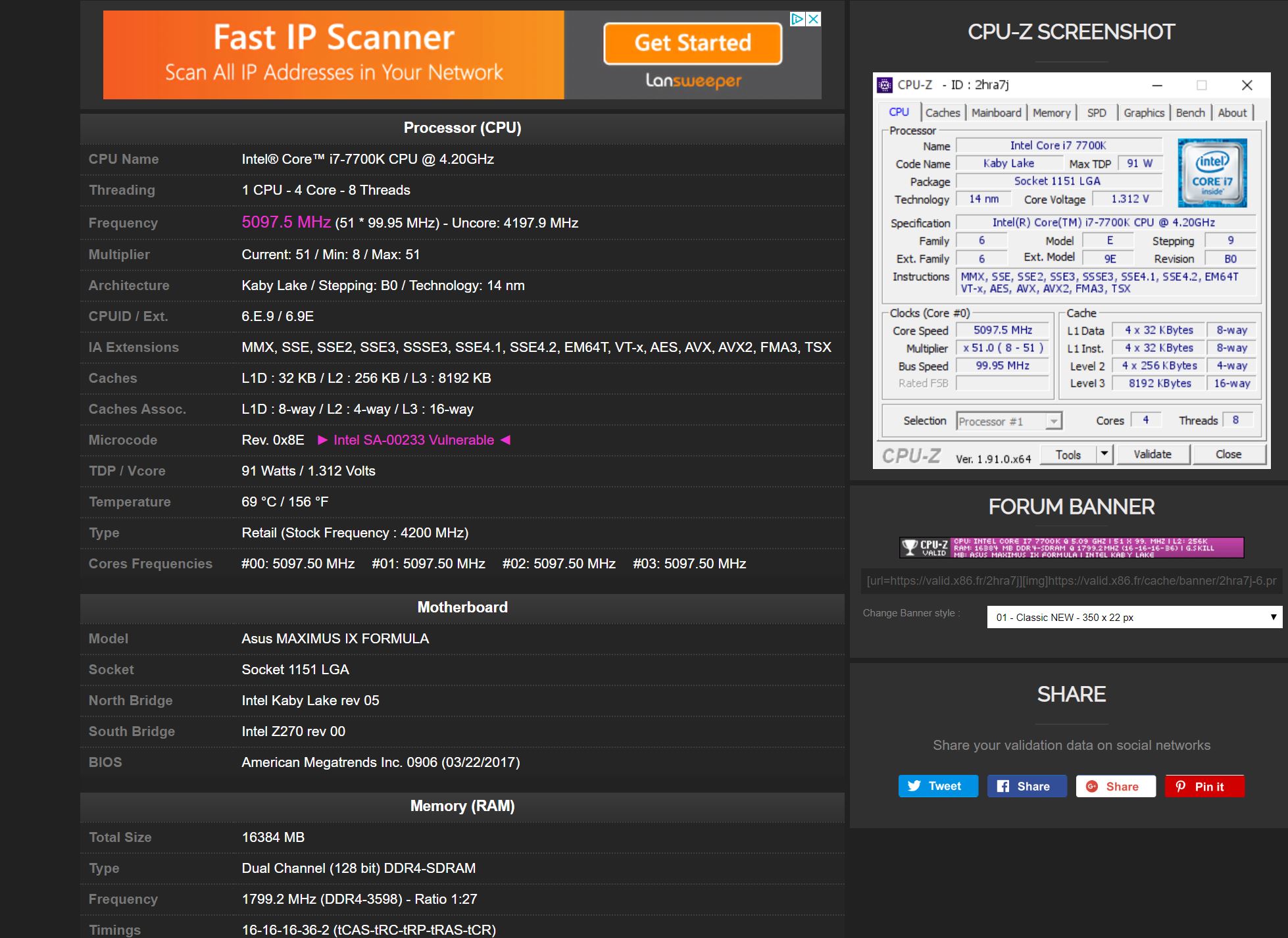The width and height of the screenshot is (1288, 938).
Task: Share validation on Twitter with Tweet
Action: 938,786
